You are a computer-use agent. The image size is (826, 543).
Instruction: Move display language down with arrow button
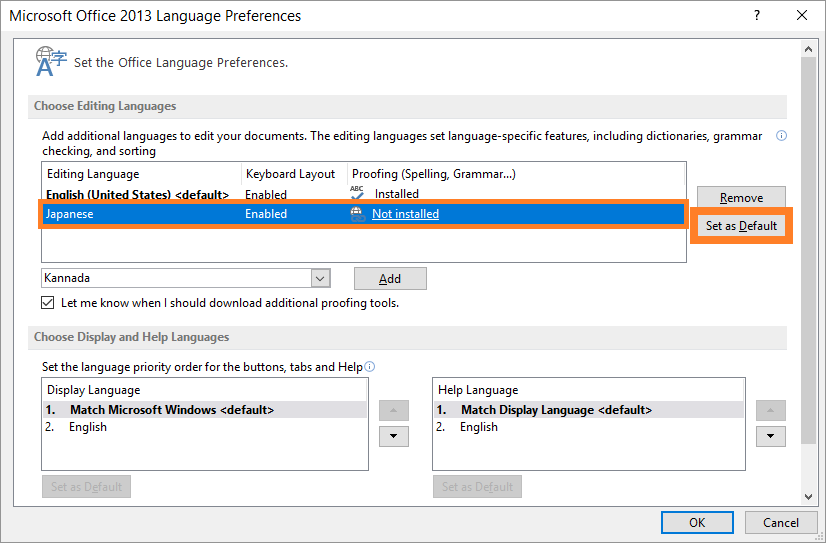[394, 436]
